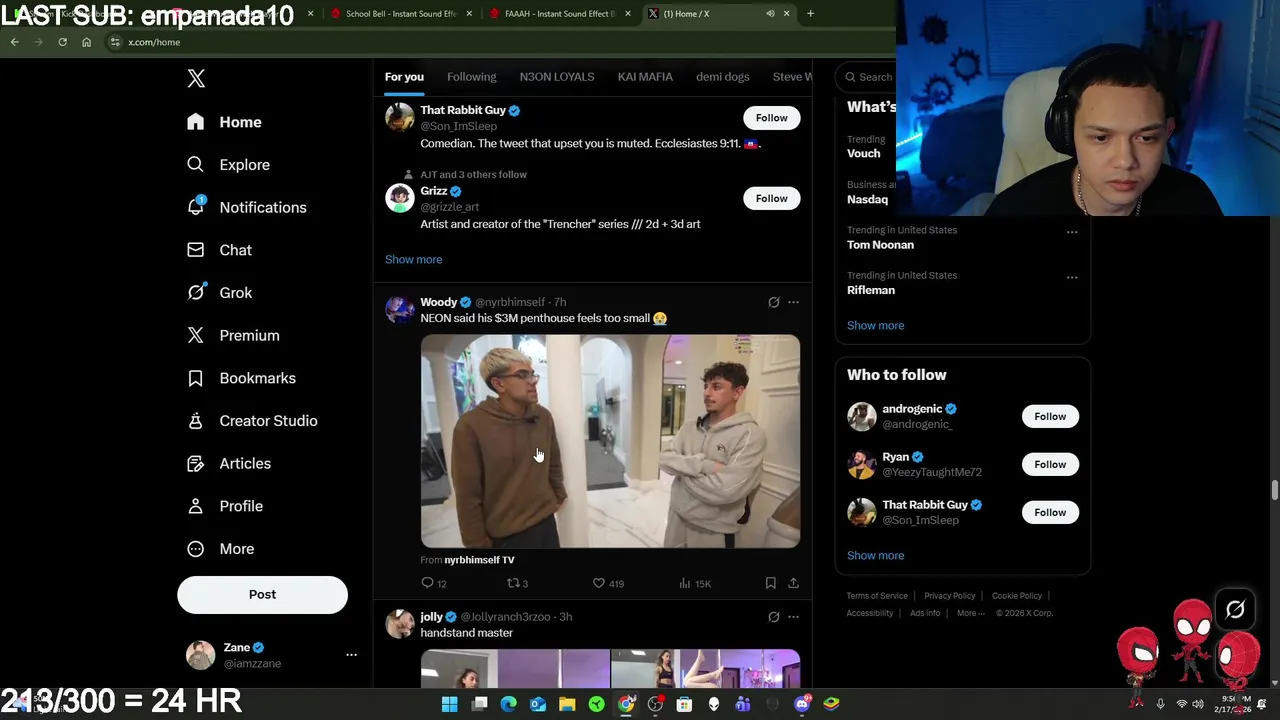This screenshot has height=720, width=1280.
Task: Follow Grizz in the feed
Action: pos(771,198)
